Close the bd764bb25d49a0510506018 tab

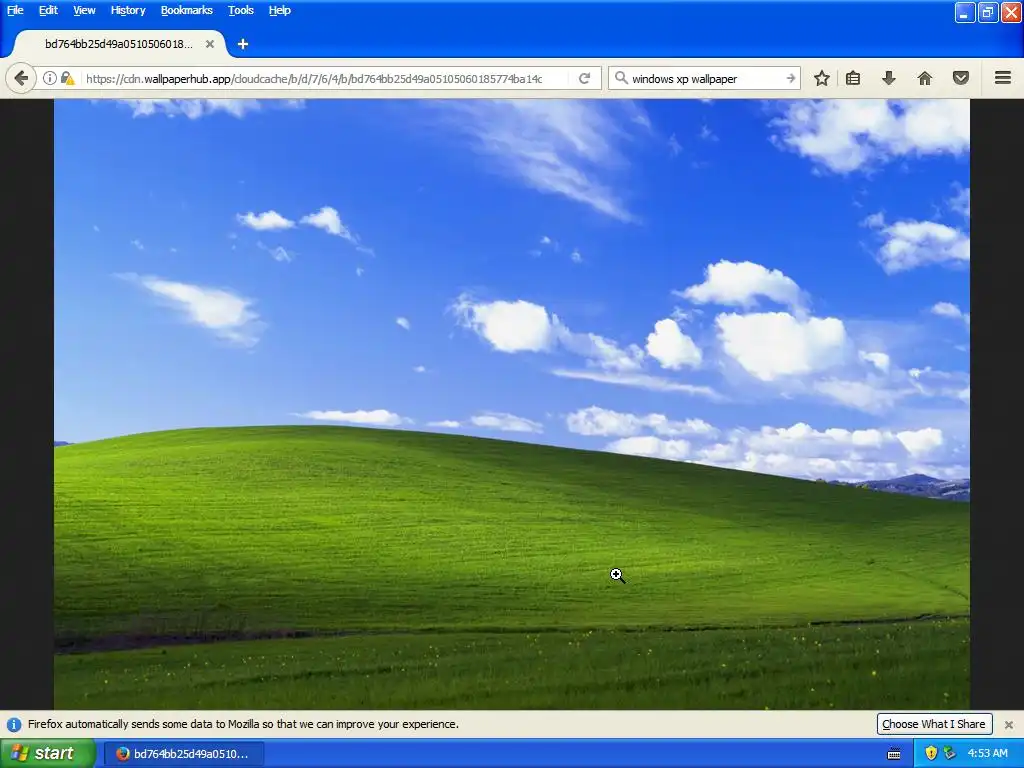click(x=210, y=44)
